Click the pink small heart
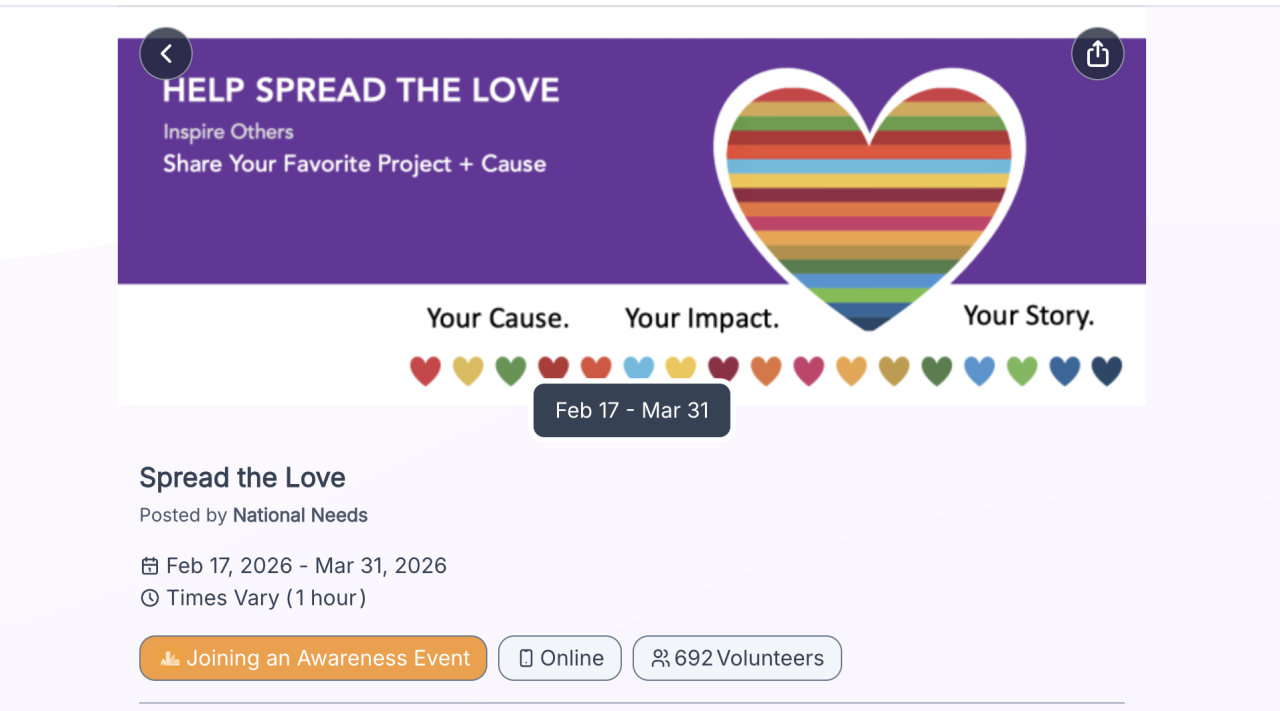 (808, 371)
